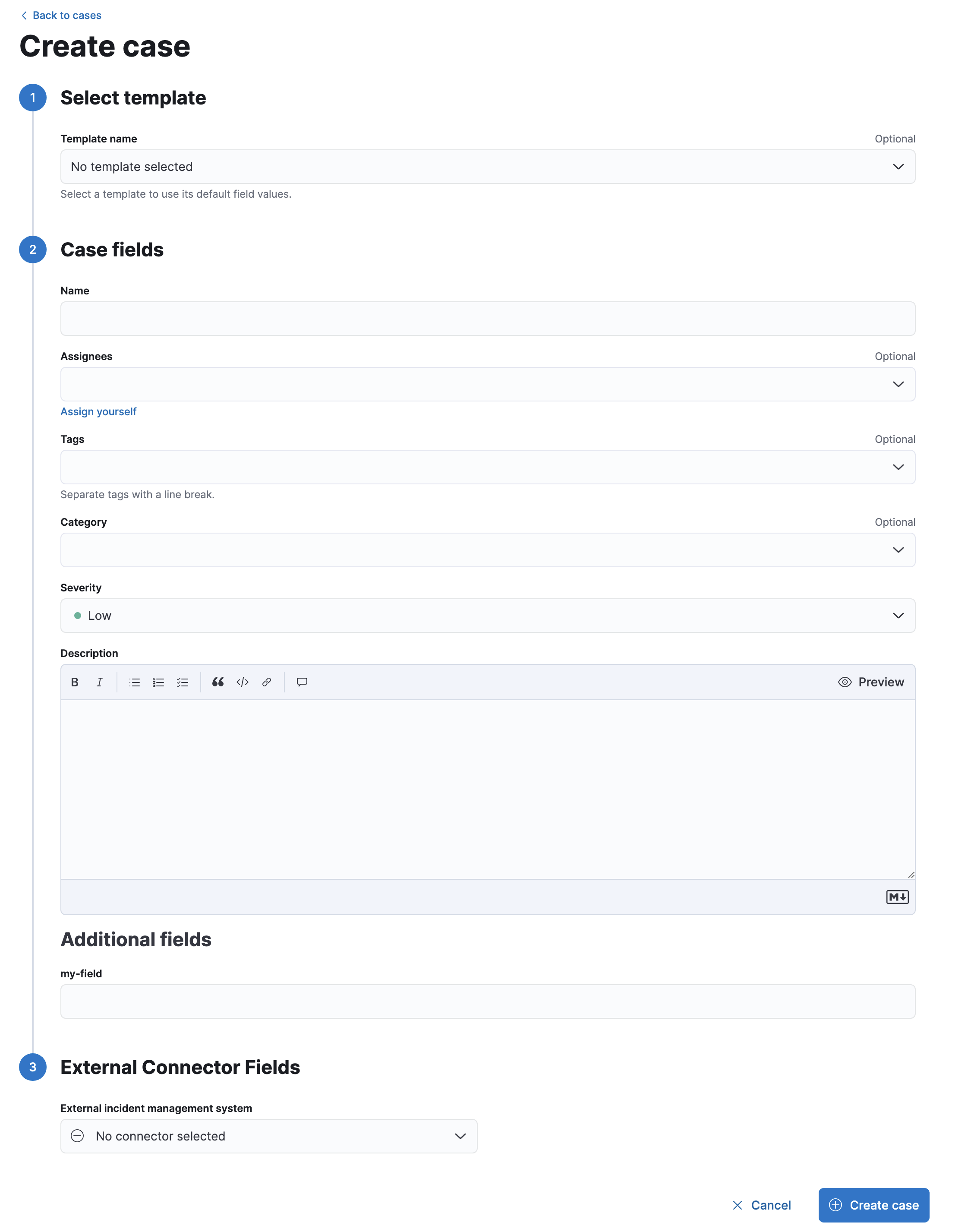This screenshot has width=971, height=1232.
Task: Toggle the description Preview mode
Action: [x=870, y=681]
